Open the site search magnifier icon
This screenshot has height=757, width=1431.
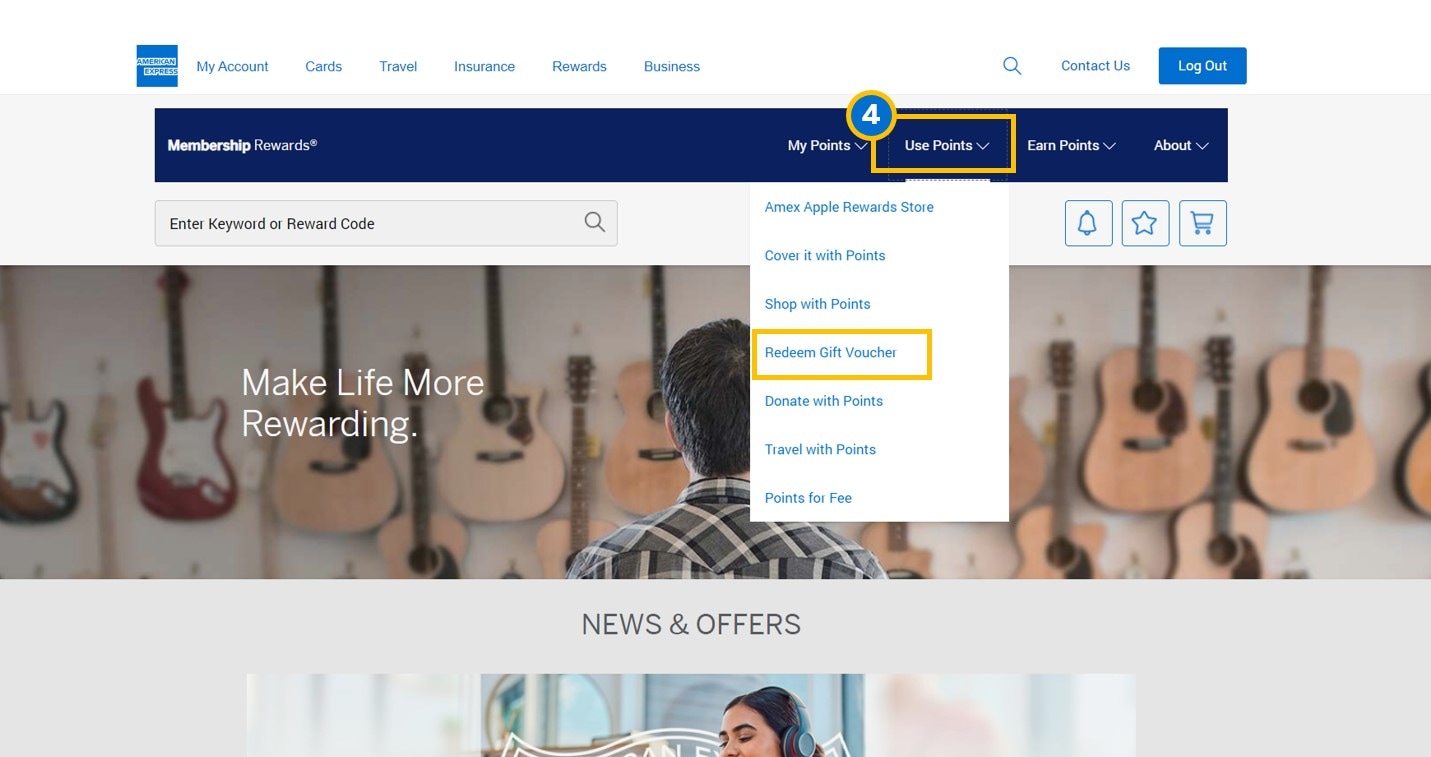click(1012, 66)
